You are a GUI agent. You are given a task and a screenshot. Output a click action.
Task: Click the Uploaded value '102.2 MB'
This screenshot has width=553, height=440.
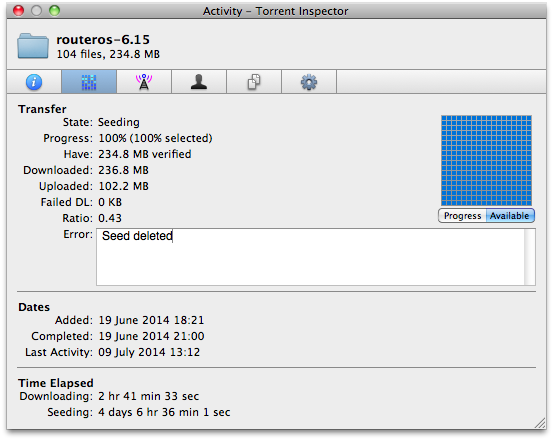(123, 186)
